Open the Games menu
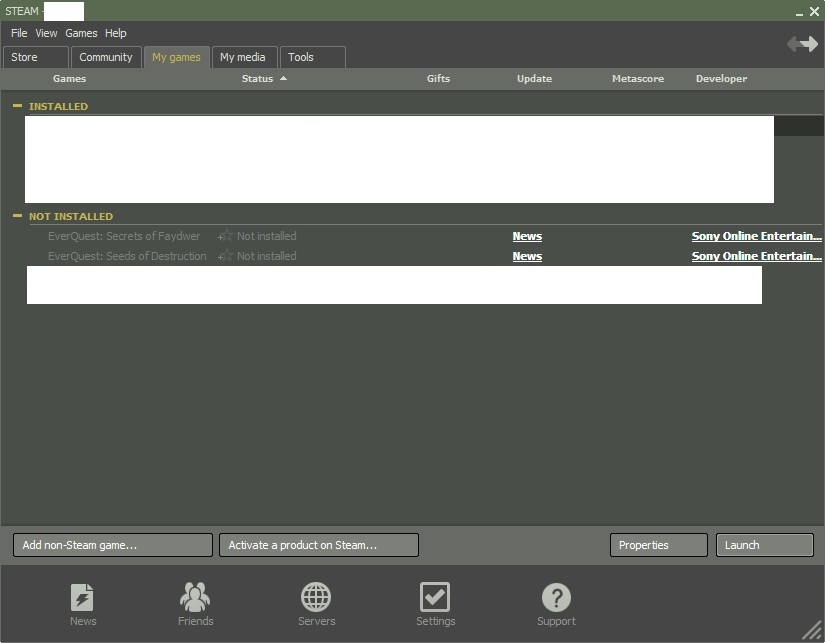The height and width of the screenshot is (643, 825). (81, 33)
